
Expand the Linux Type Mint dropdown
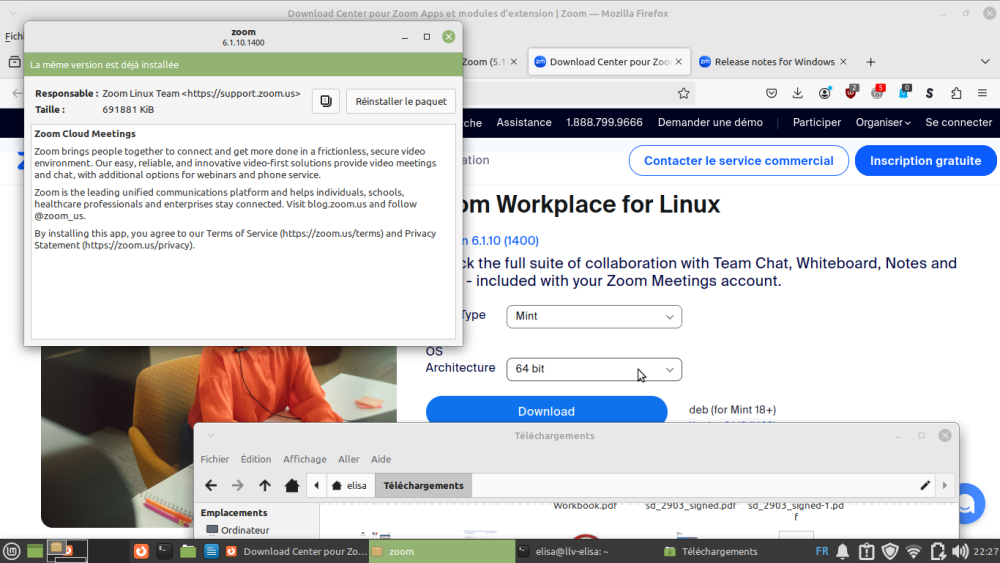[594, 316]
